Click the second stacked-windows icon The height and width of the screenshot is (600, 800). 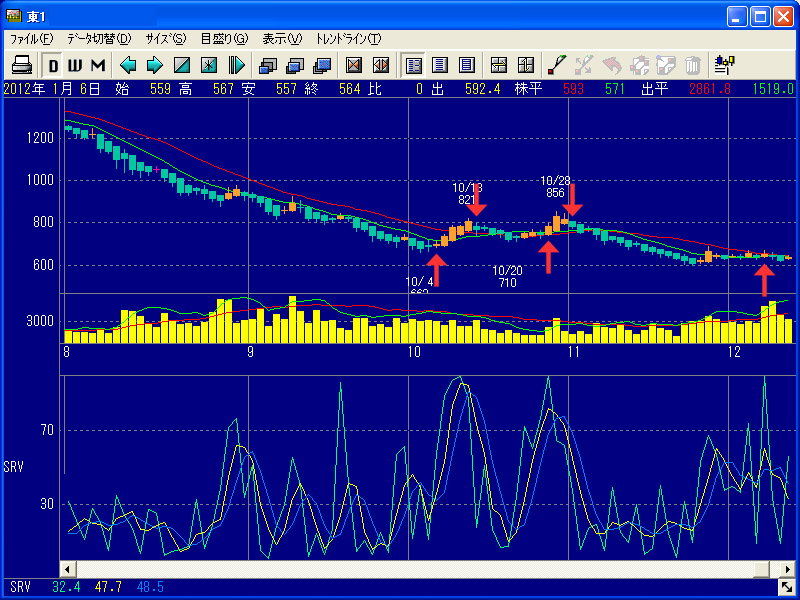tap(295, 65)
